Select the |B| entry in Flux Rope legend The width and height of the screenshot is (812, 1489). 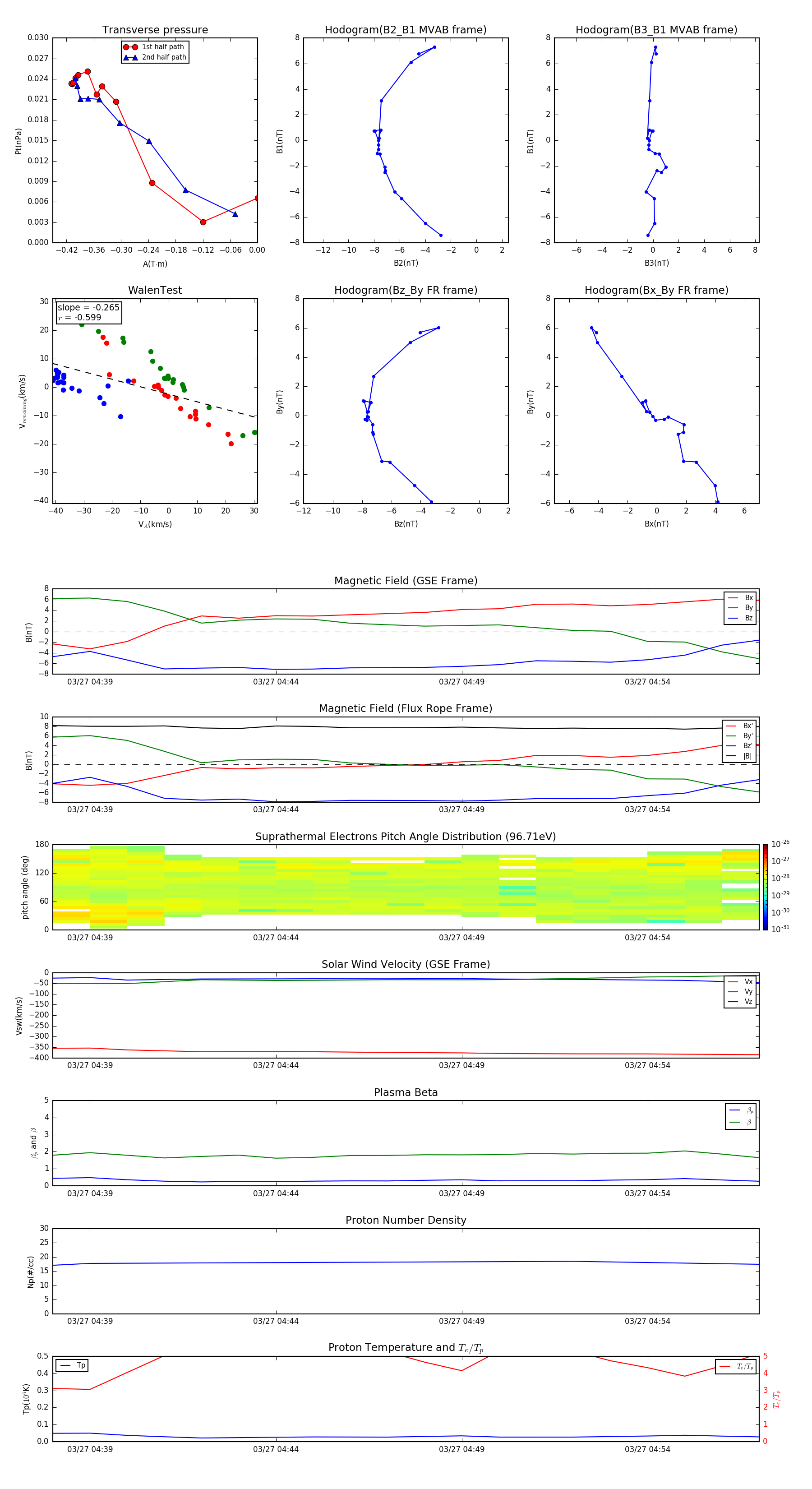tap(739, 756)
